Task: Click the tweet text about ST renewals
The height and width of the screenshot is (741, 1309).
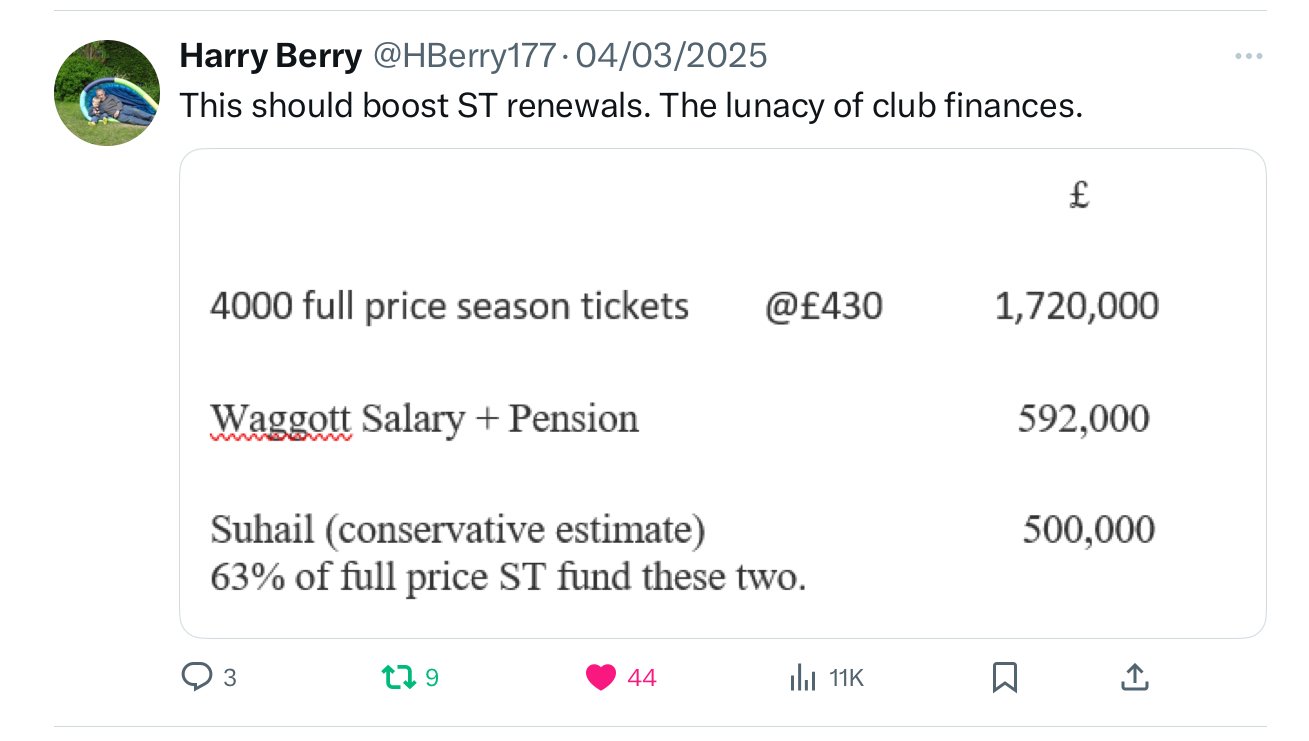Action: tap(630, 105)
